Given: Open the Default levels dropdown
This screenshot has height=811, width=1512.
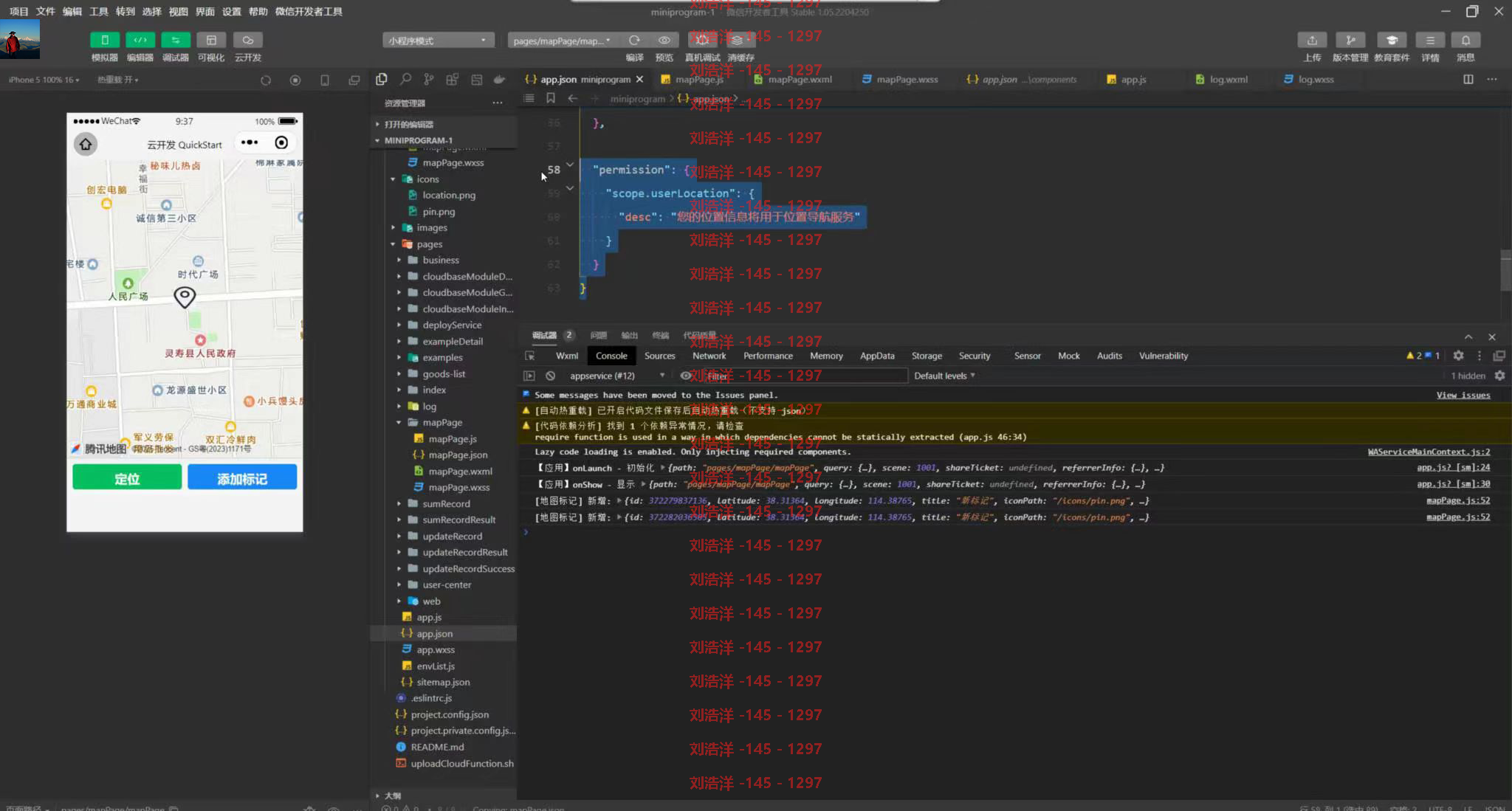Looking at the screenshot, I should coord(944,376).
